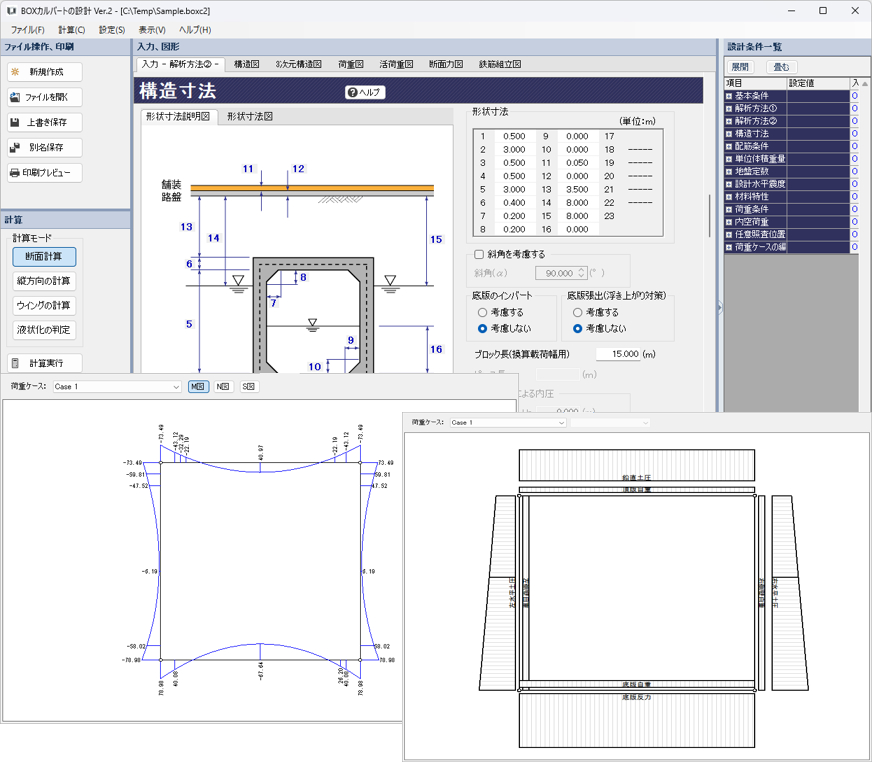Open the 表示(V) menu
Viewport: 872px width, 762px height.
click(x=152, y=30)
